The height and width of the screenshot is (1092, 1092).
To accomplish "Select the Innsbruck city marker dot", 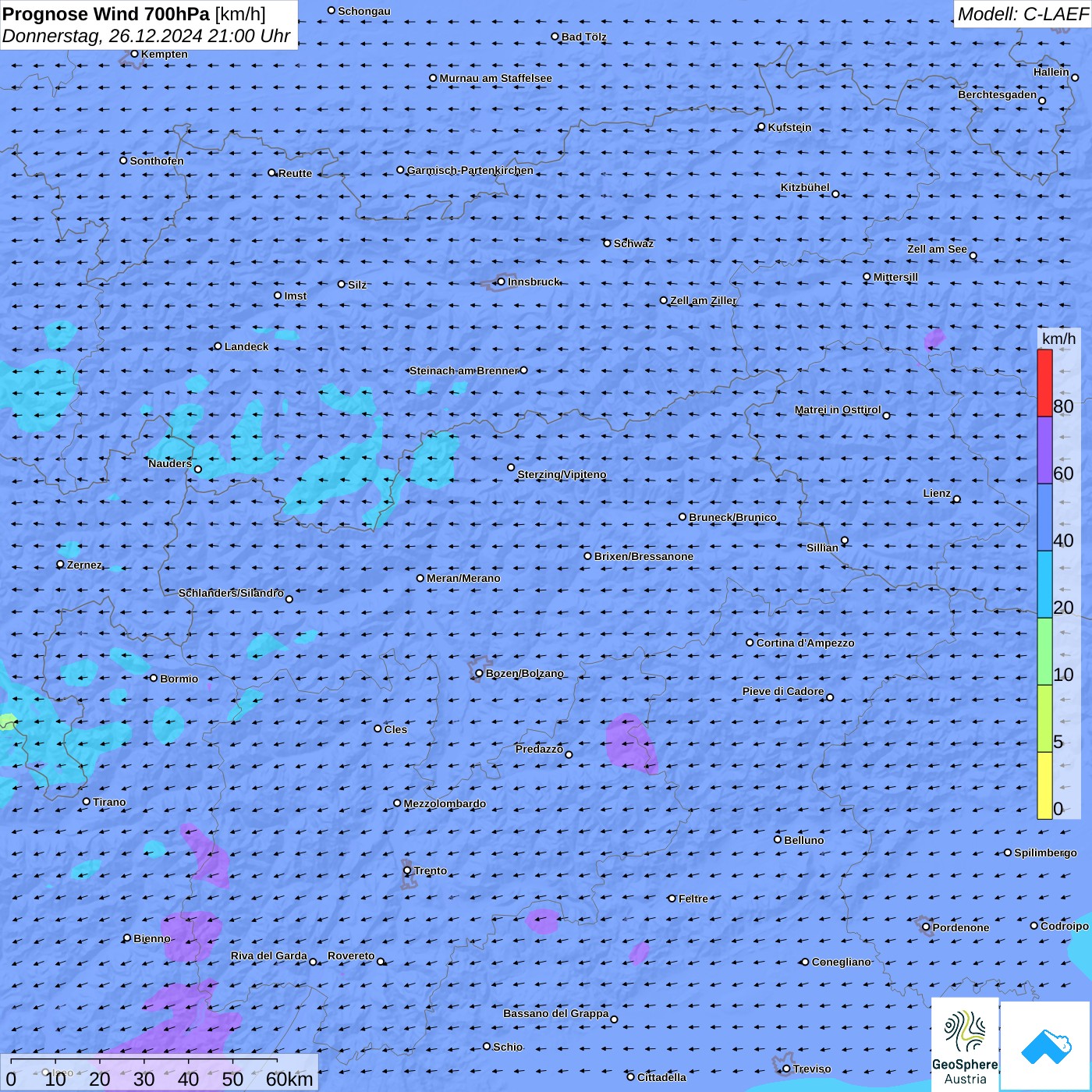I will (501, 282).
